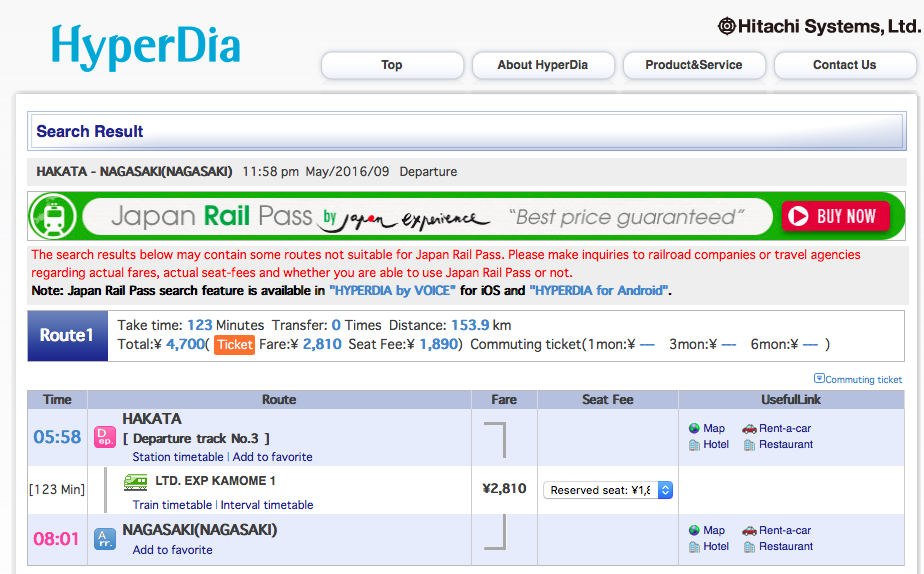
Task: Click the 05:58 departure time
Action: tap(57, 437)
